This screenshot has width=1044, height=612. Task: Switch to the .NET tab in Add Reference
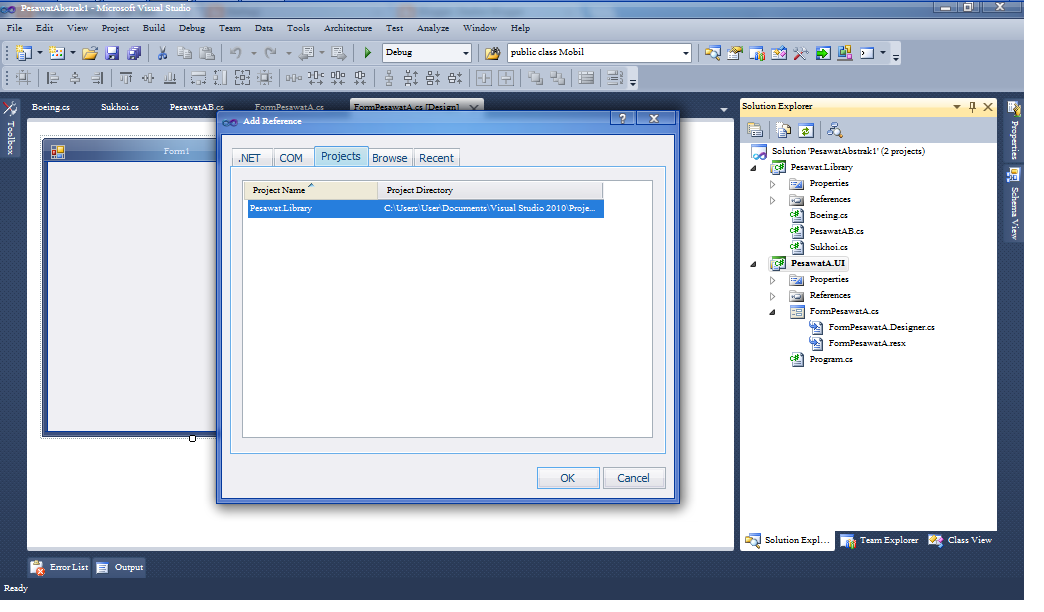(251, 158)
